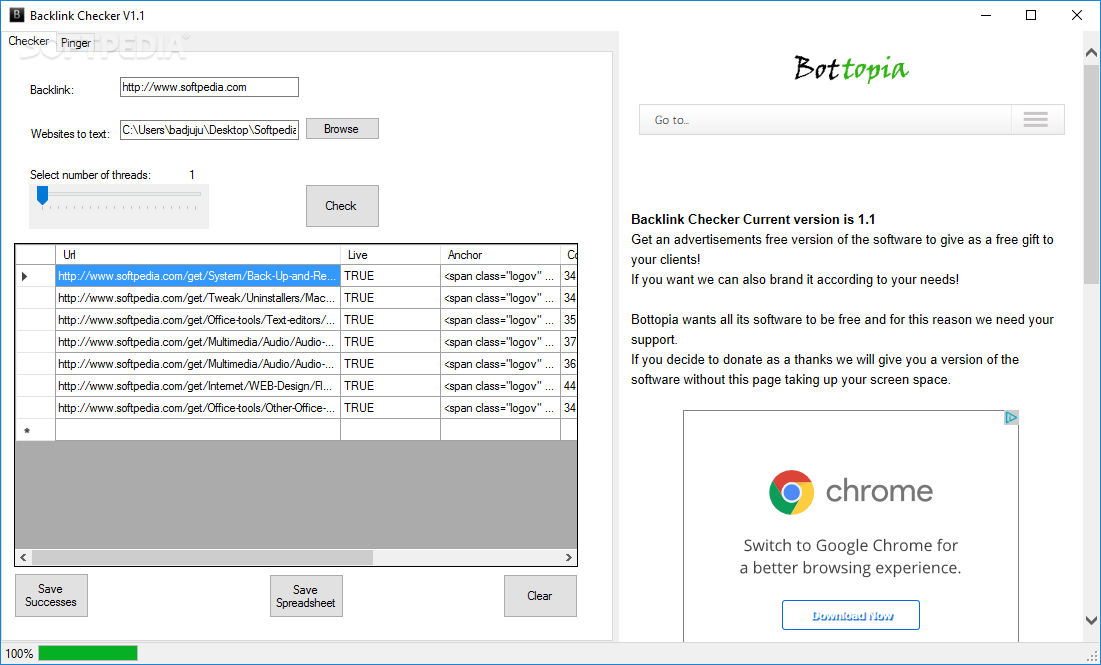
Task: Minimize the Backlink Checker window
Action: point(986,15)
